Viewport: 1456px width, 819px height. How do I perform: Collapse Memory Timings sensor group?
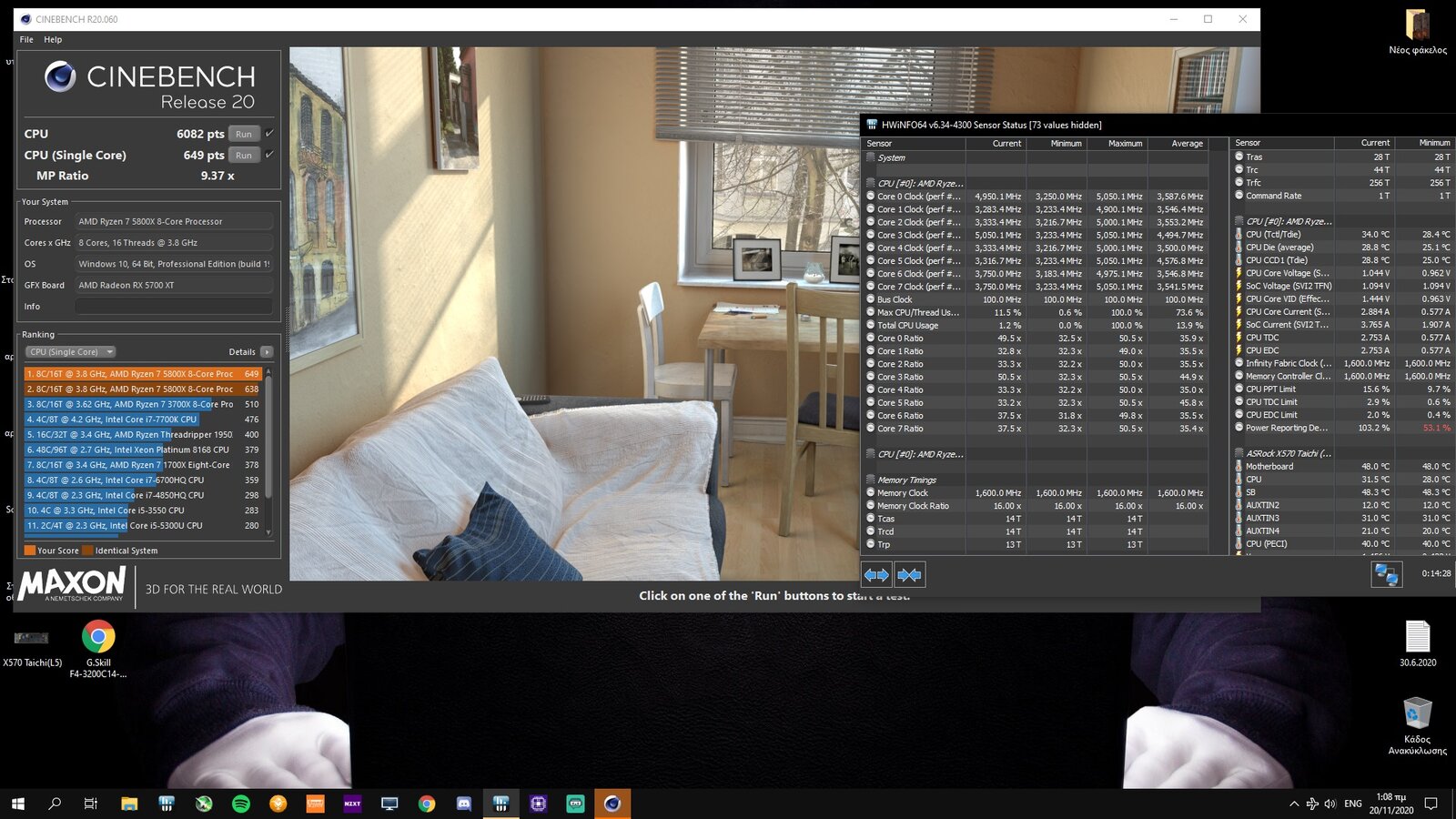click(x=871, y=480)
